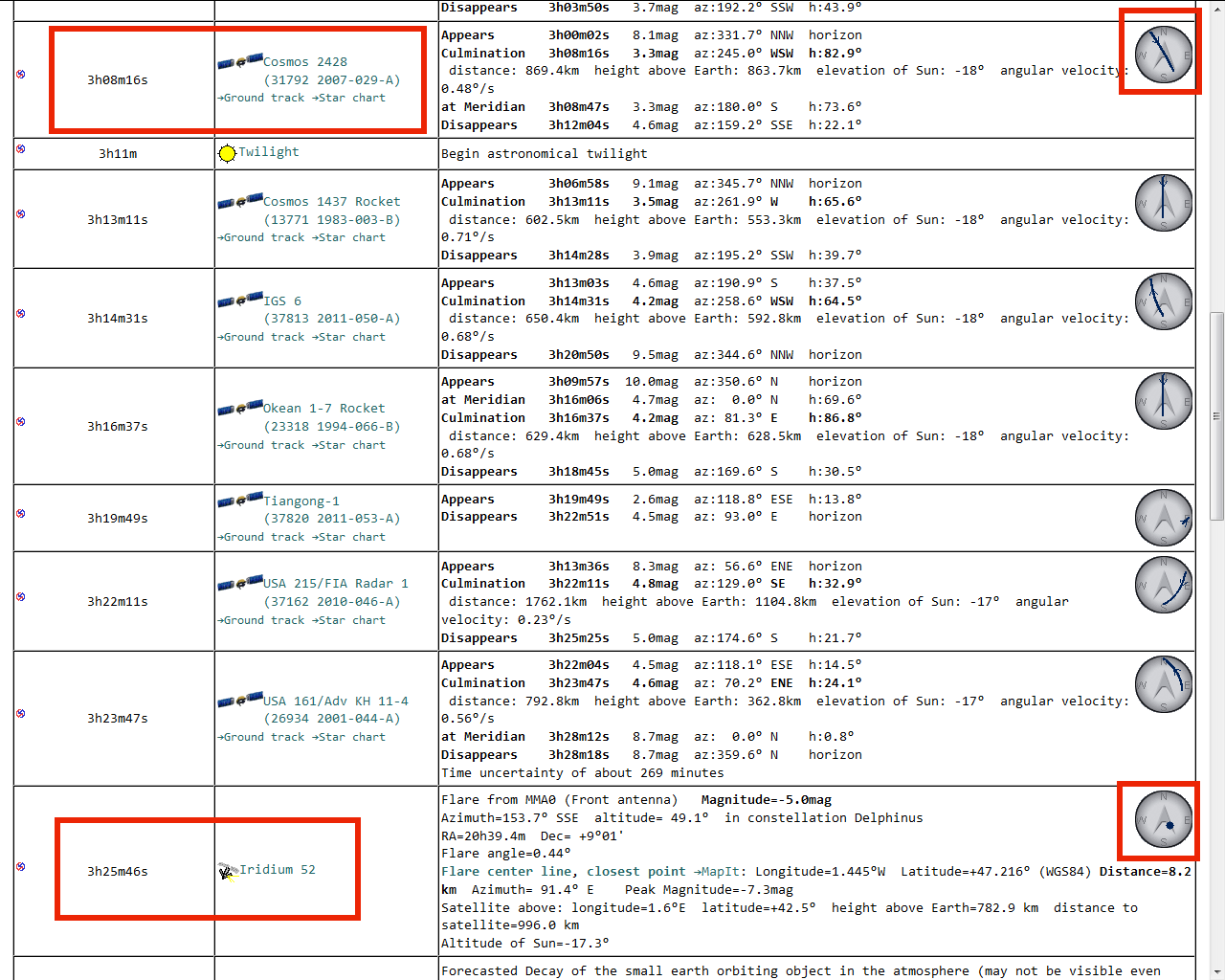The width and height of the screenshot is (1225, 980).
Task: Click the vertical scrollbar thumb
Action: [1216, 416]
